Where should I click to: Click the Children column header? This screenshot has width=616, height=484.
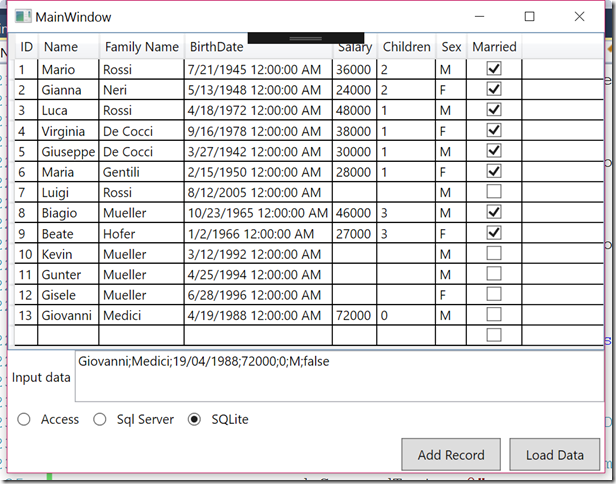pyautogui.click(x=406, y=47)
